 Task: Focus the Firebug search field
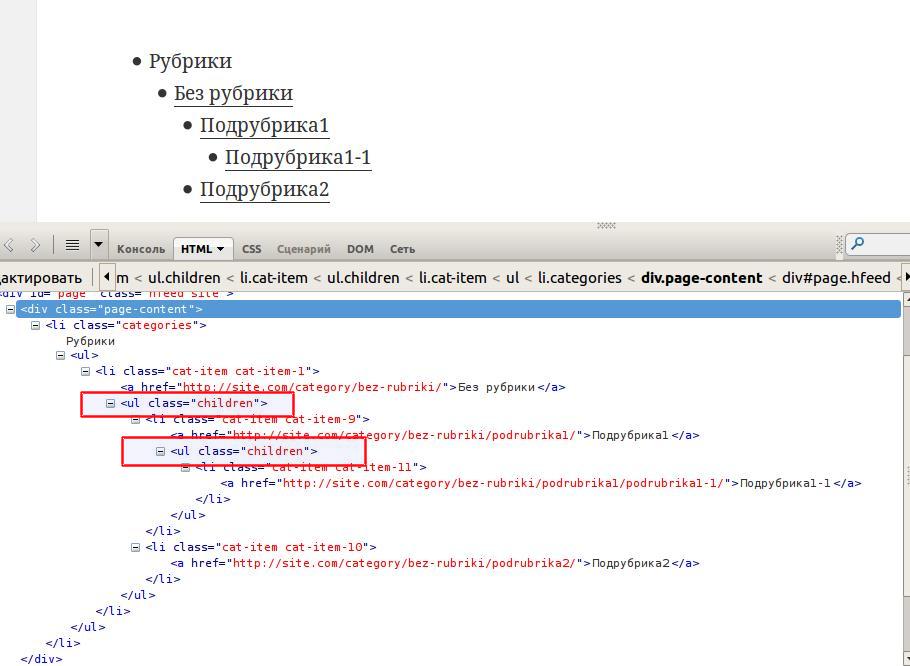878,244
